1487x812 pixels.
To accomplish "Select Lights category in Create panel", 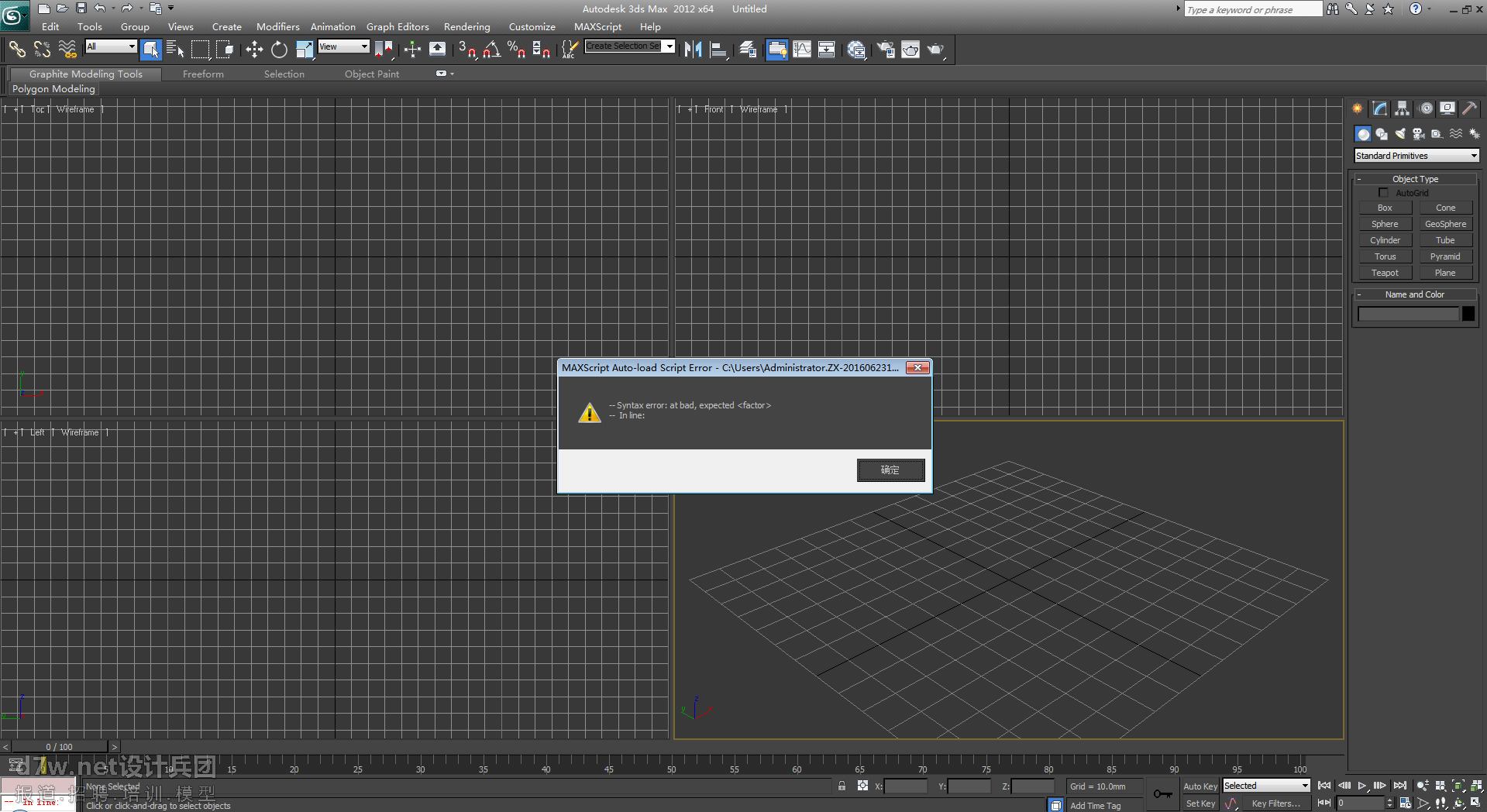I will point(1400,134).
